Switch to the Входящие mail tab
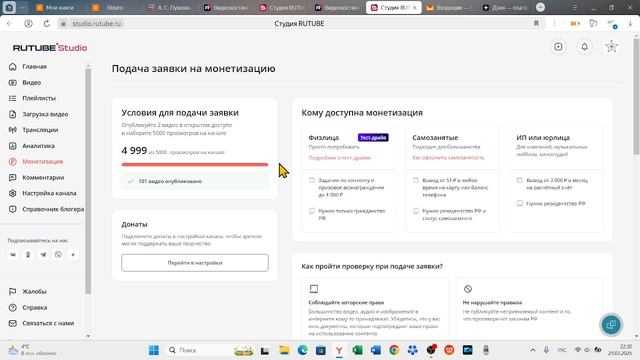This screenshot has width=640, height=360. pos(449,8)
